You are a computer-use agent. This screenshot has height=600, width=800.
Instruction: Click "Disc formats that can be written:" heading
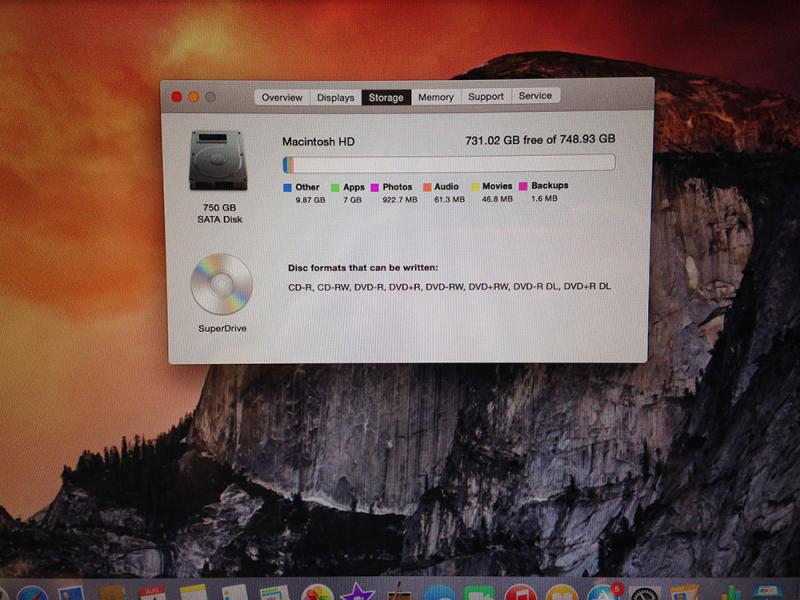363,268
